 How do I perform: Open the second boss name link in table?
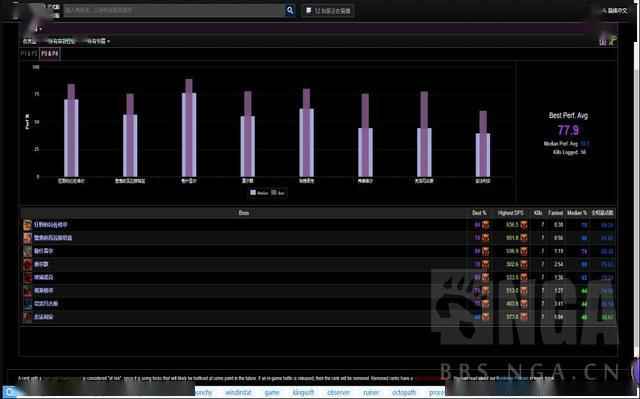click(x=53, y=238)
